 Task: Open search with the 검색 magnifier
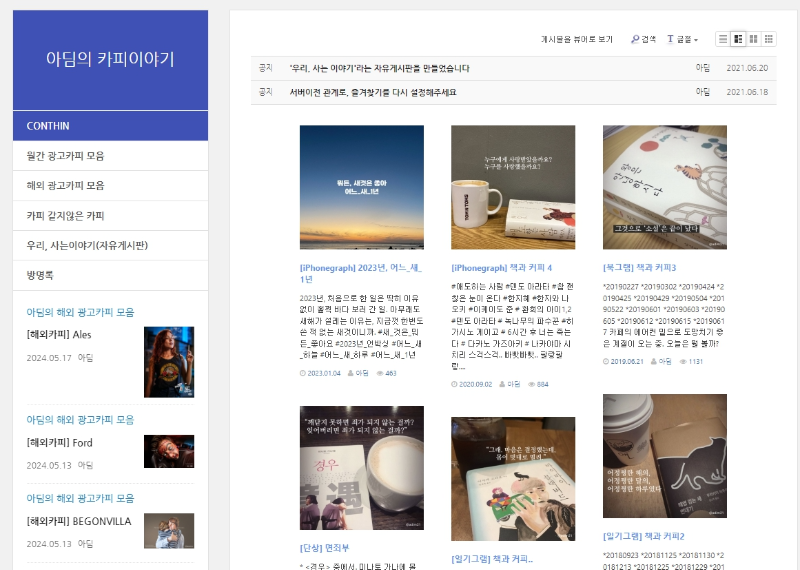coord(643,39)
